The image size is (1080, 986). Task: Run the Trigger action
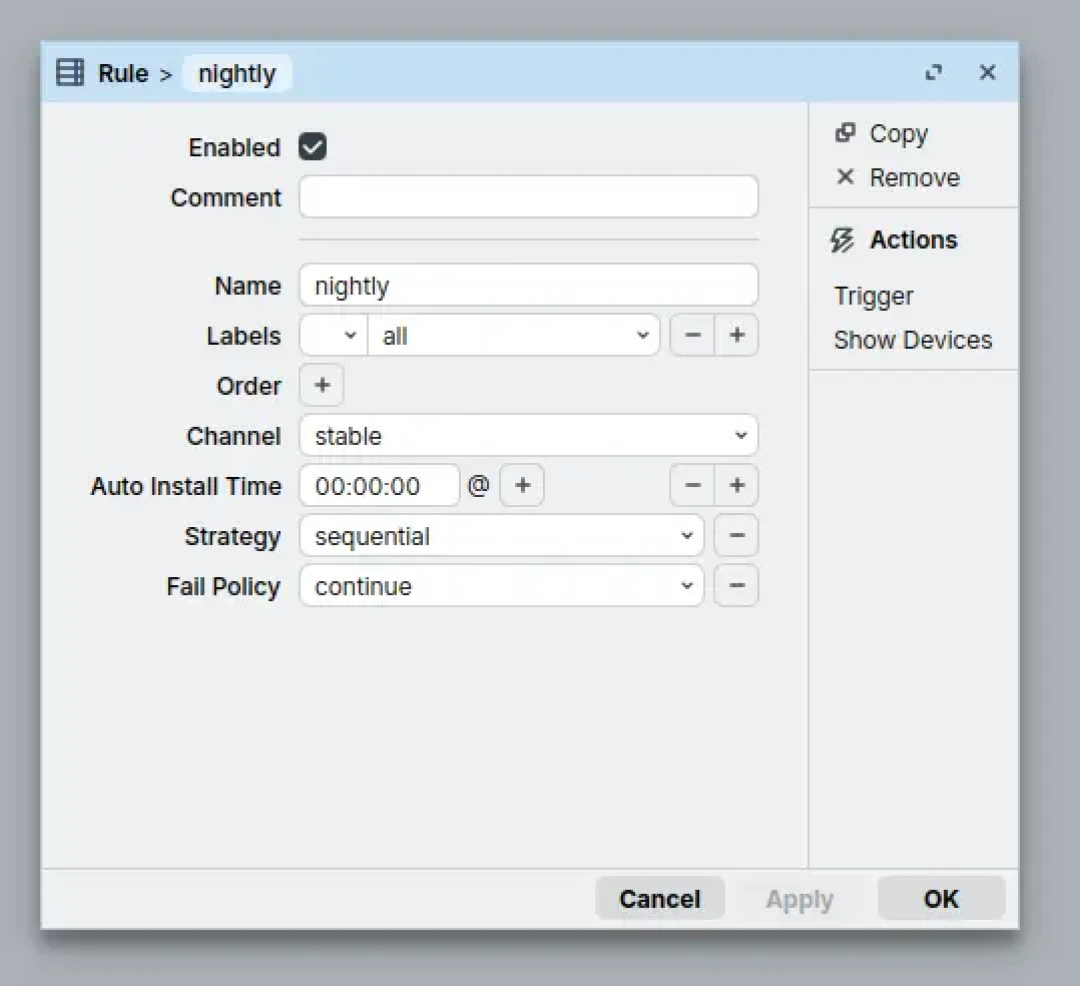pyautogui.click(x=873, y=296)
